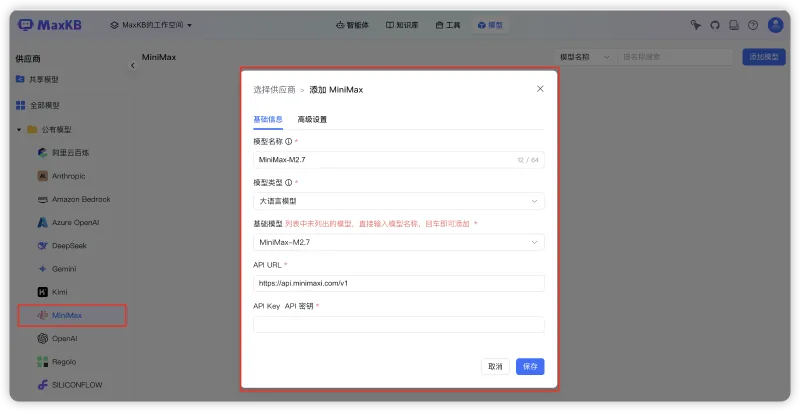
Task: Open the documentation book icon
Action: tap(734, 25)
